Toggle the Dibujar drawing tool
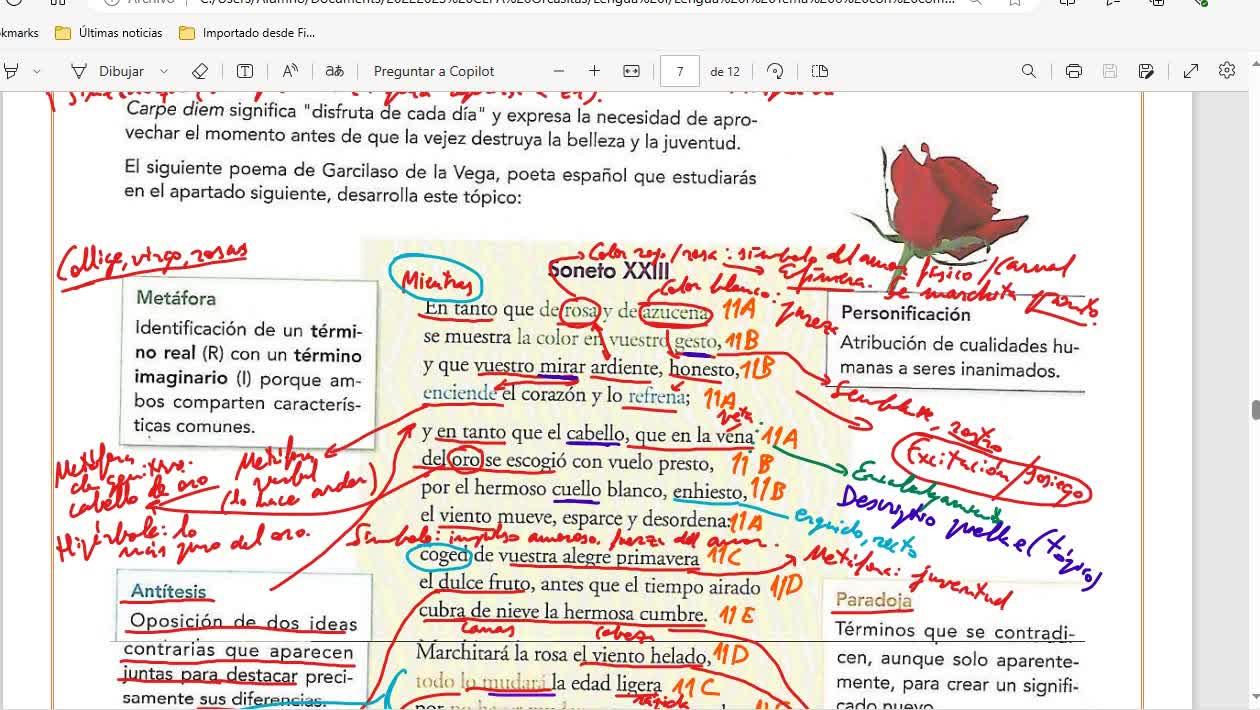 [x=108, y=71]
